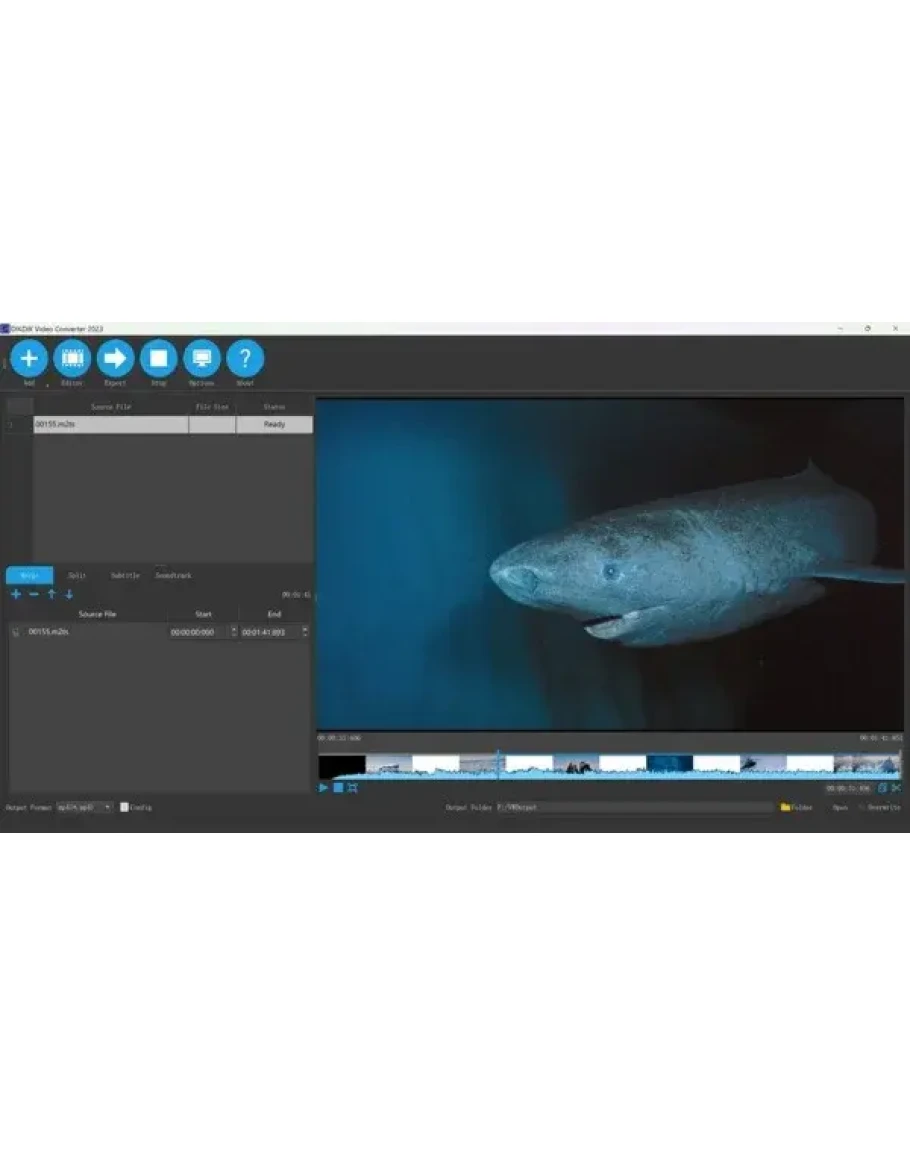Switch to the Subtitle tab
910x1155 pixels.
point(125,576)
